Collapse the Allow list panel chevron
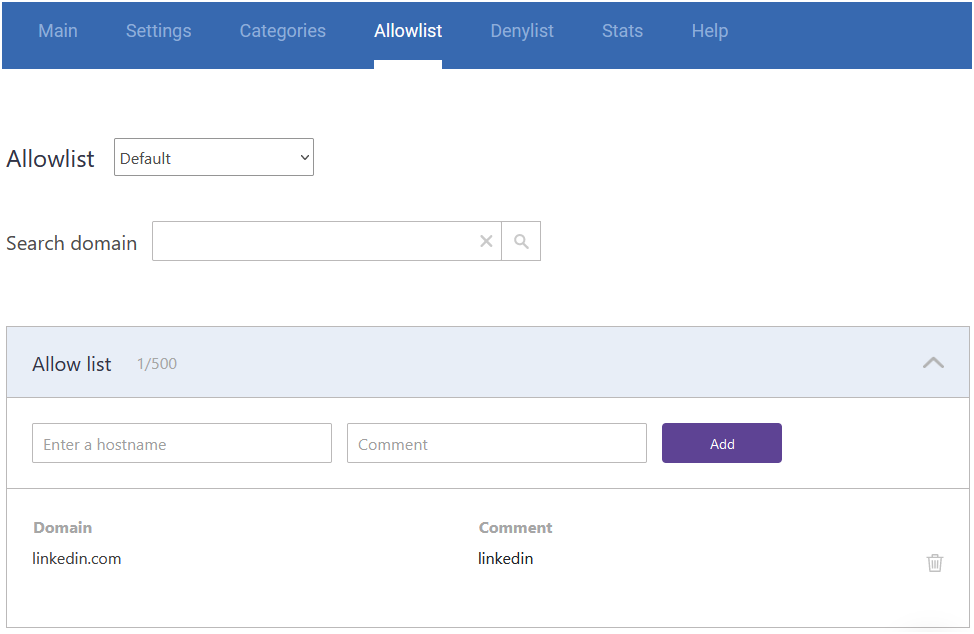 pos(932,363)
